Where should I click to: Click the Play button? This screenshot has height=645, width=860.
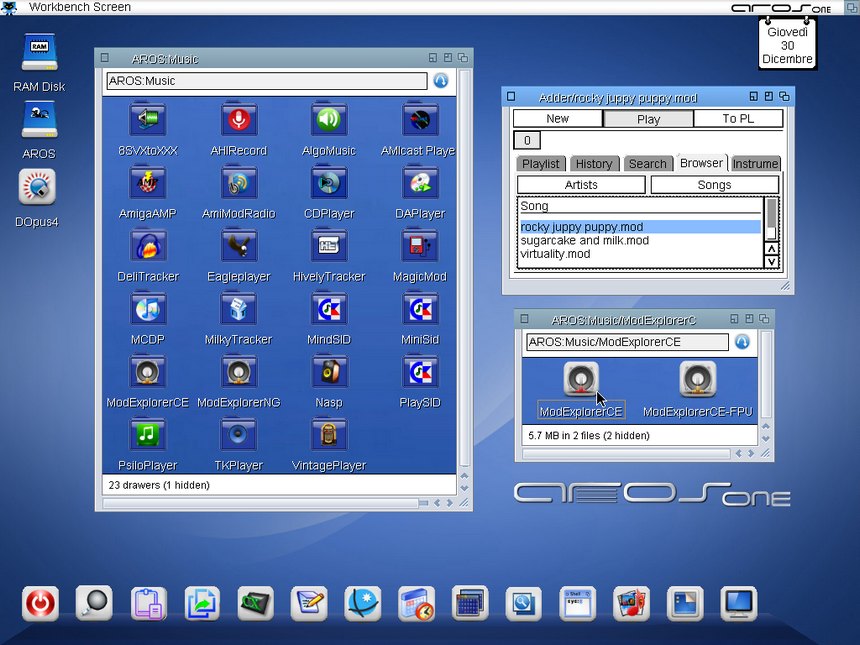[x=648, y=119]
